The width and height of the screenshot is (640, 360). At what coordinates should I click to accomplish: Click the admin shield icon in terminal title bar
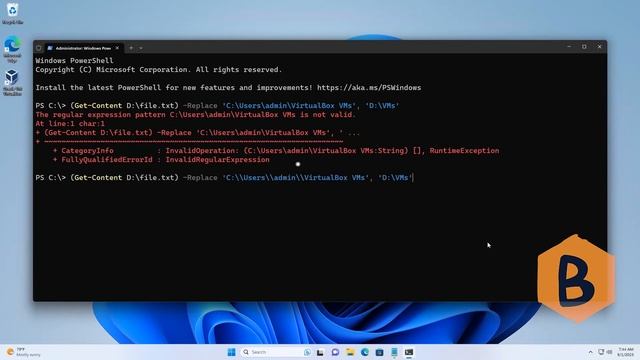click(x=39, y=48)
